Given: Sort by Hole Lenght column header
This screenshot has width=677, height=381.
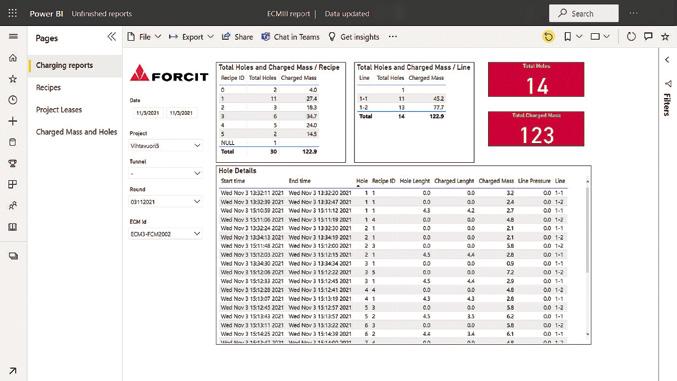Looking at the screenshot, I should (414, 181).
